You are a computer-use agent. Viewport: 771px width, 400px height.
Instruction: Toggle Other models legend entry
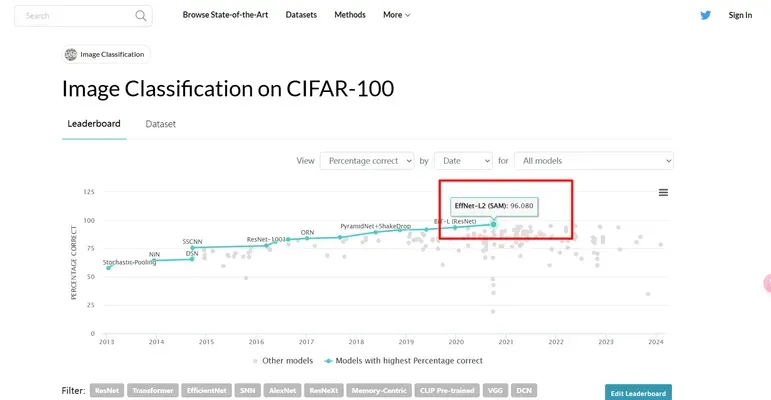click(283, 361)
